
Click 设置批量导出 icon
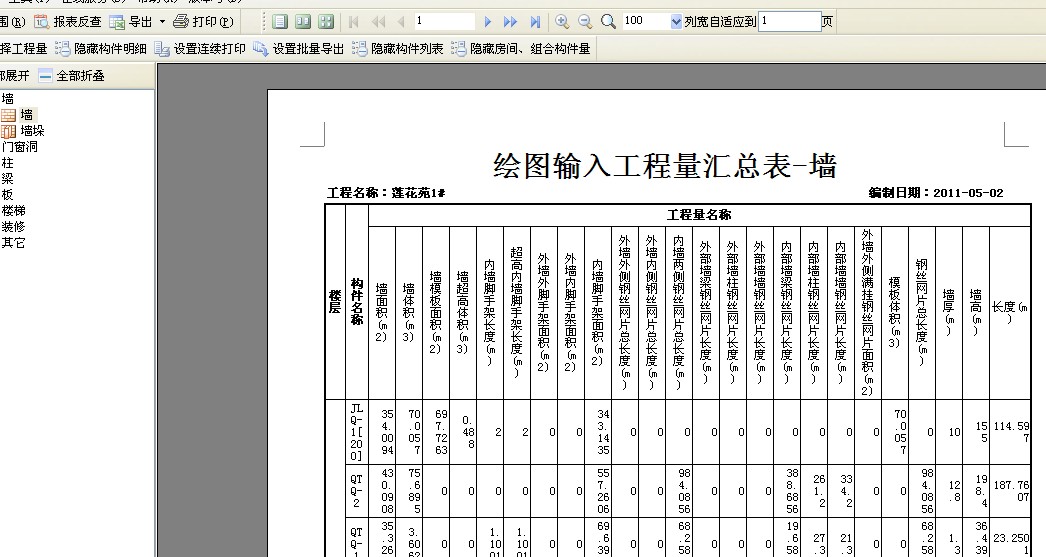(x=261, y=49)
